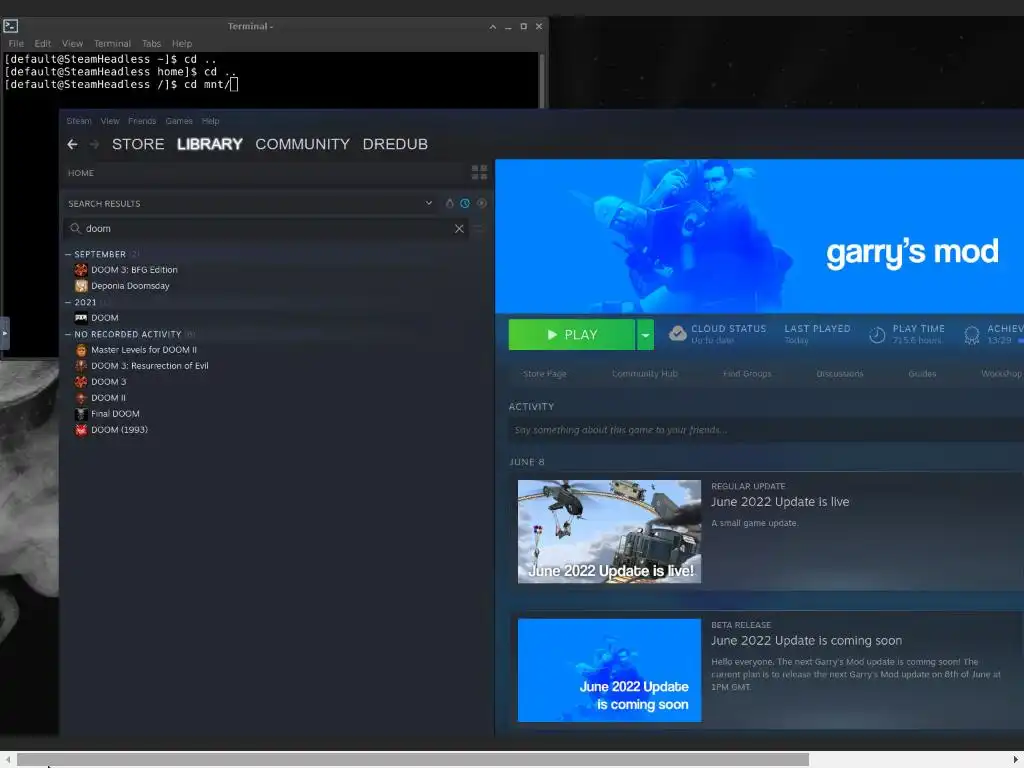Click 'Say something about this game' field
Viewport: 1024px width, 768px height.
click(x=766, y=430)
